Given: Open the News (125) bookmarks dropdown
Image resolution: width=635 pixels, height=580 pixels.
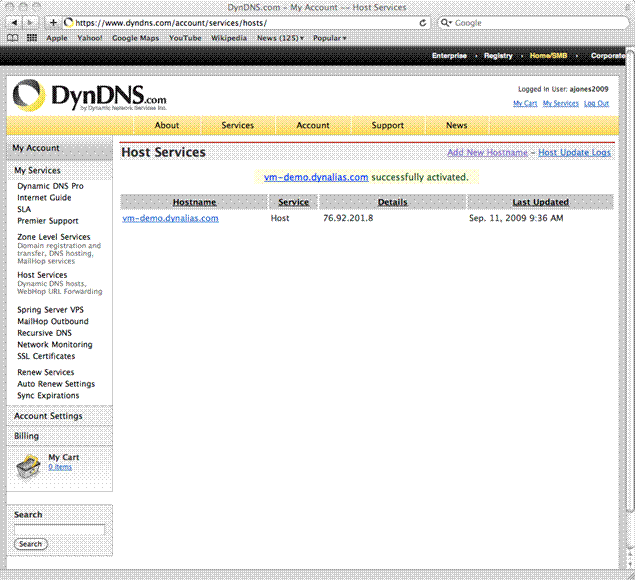Looking at the screenshot, I should pyautogui.click(x=280, y=38).
